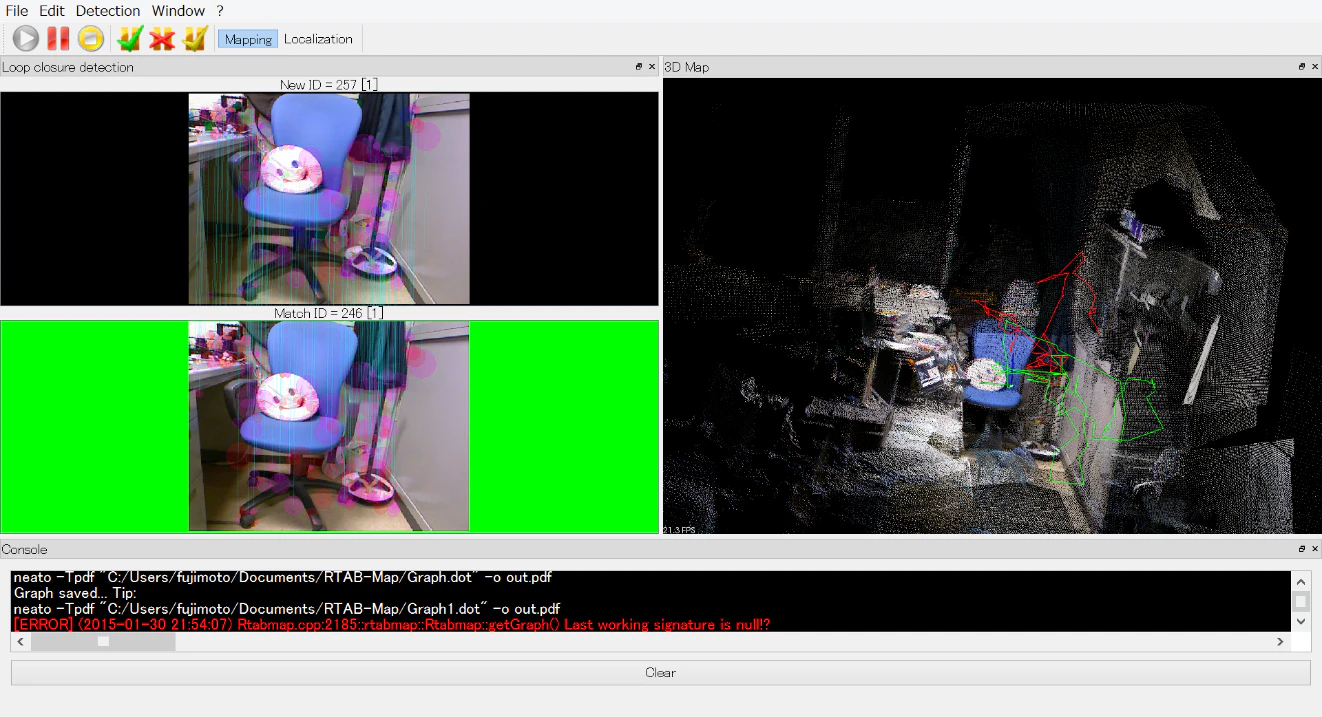Switch to Localization mode

[318, 39]
